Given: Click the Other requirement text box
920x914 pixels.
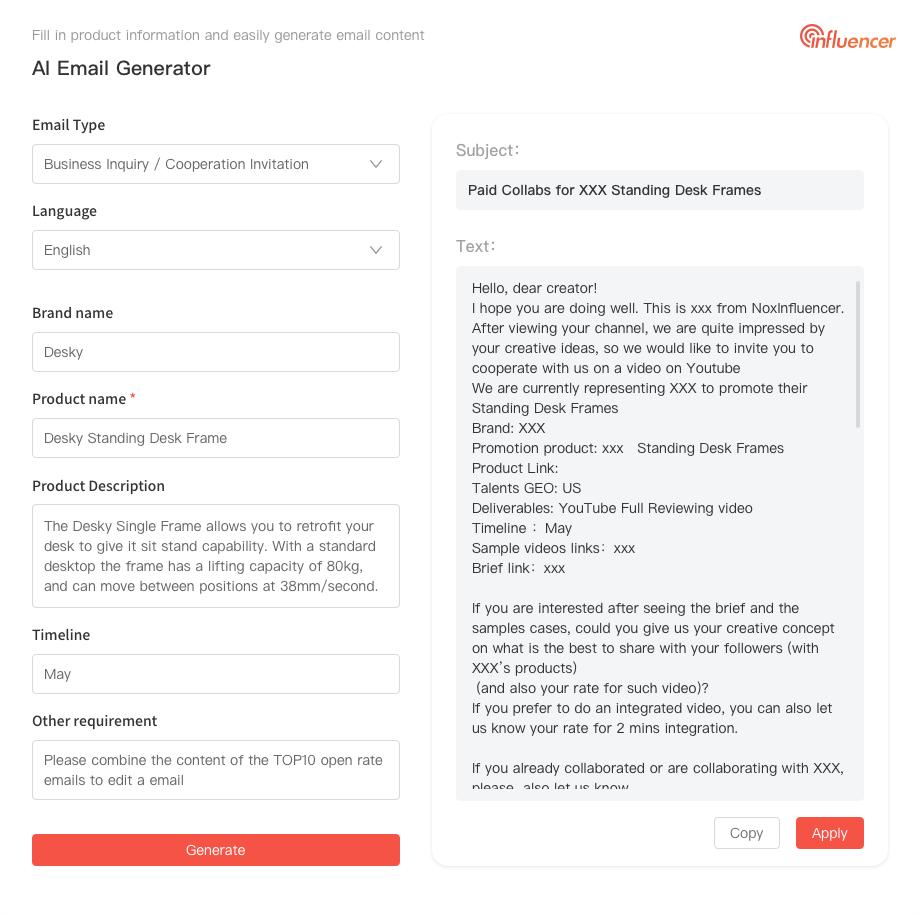Looking at the screenshot, I should [216, 770].
